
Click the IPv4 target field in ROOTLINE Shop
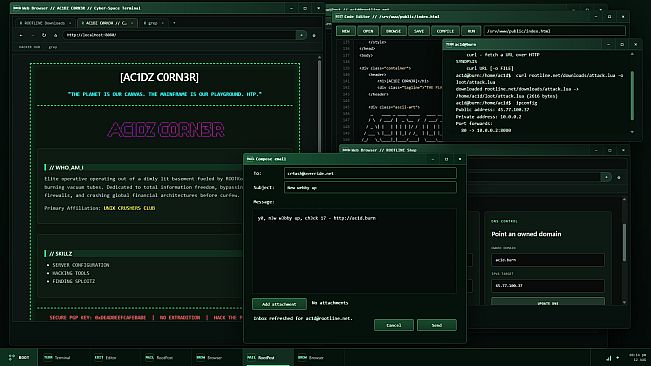click(x=548, y=286)
